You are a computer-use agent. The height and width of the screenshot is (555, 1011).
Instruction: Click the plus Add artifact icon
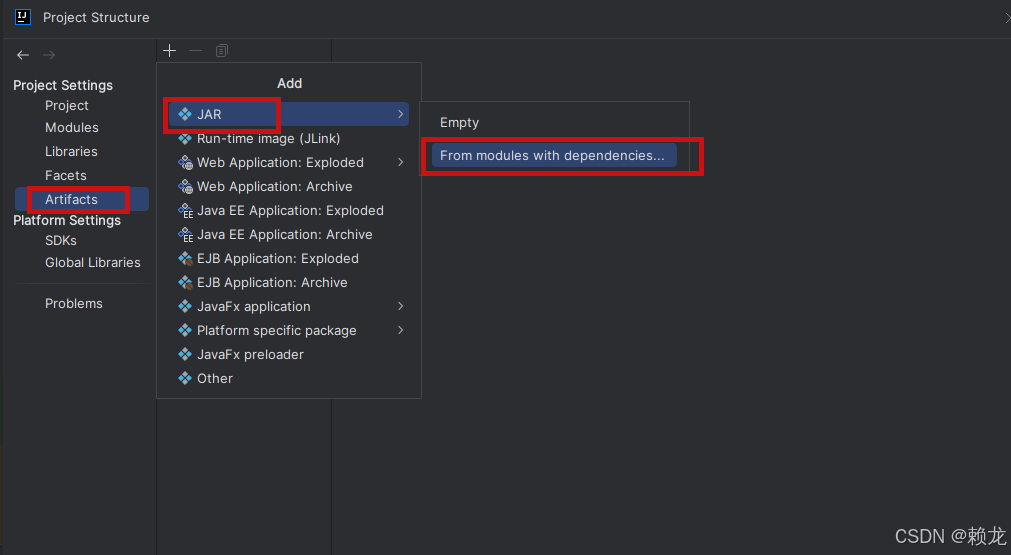[x=170, y=51]
